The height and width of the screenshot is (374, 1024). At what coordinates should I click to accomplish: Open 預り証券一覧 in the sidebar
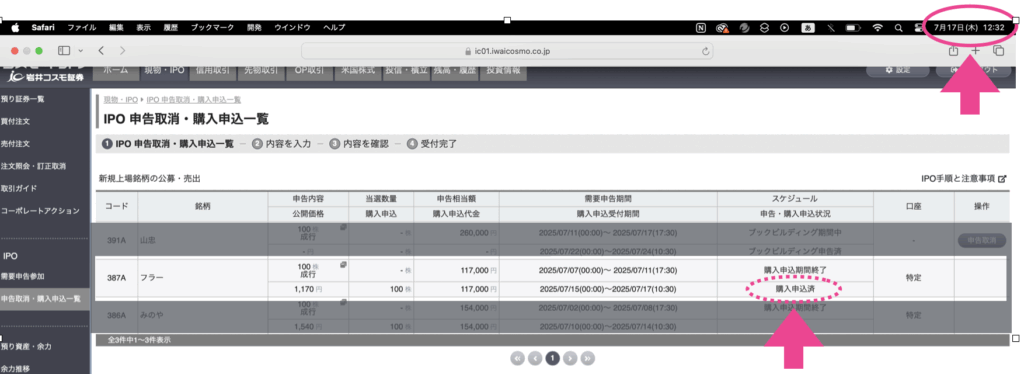(x=23, y=99)
